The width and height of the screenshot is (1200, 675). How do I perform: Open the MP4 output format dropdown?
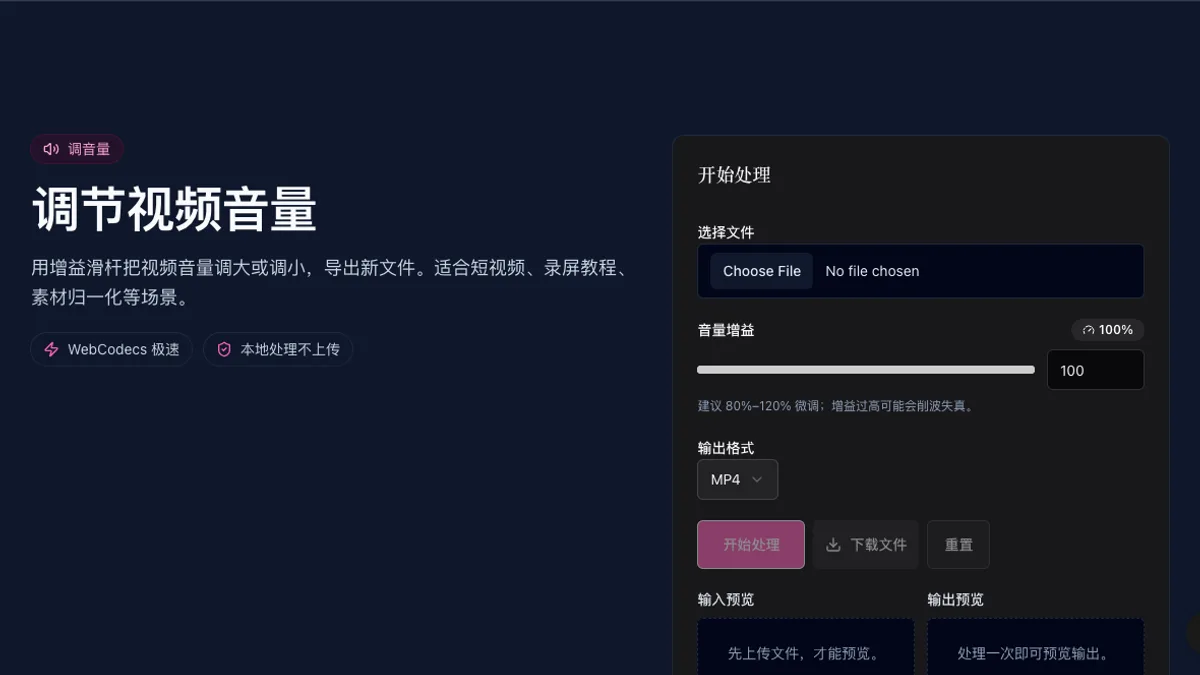tap(737, 480)
